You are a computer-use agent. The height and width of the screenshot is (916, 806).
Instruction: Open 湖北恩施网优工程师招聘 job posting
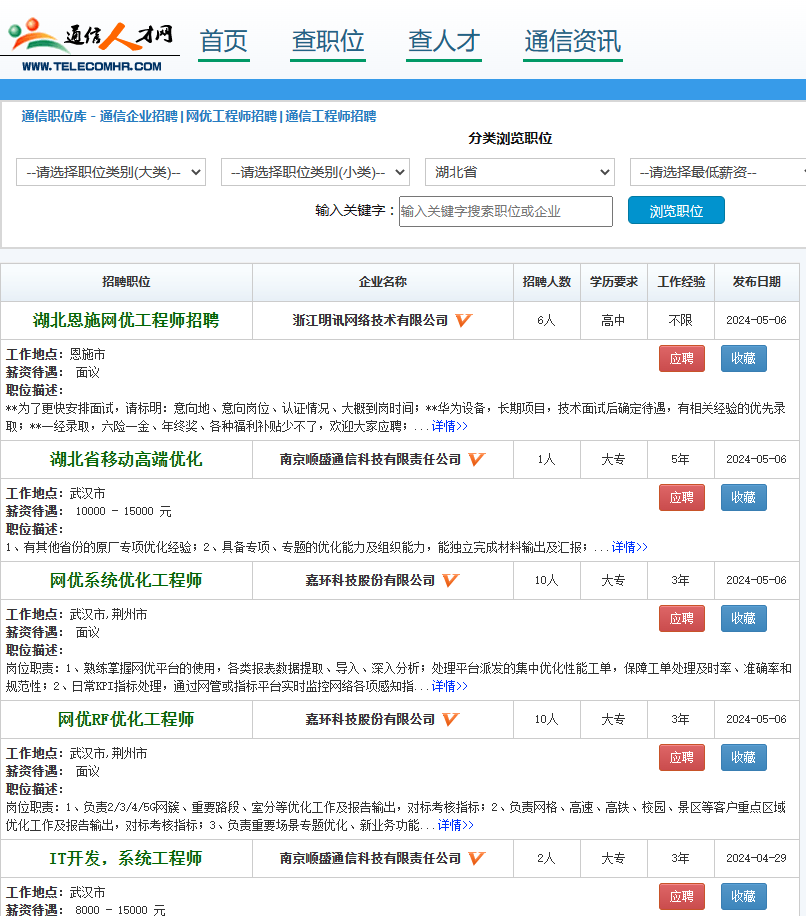click(125, 320)
